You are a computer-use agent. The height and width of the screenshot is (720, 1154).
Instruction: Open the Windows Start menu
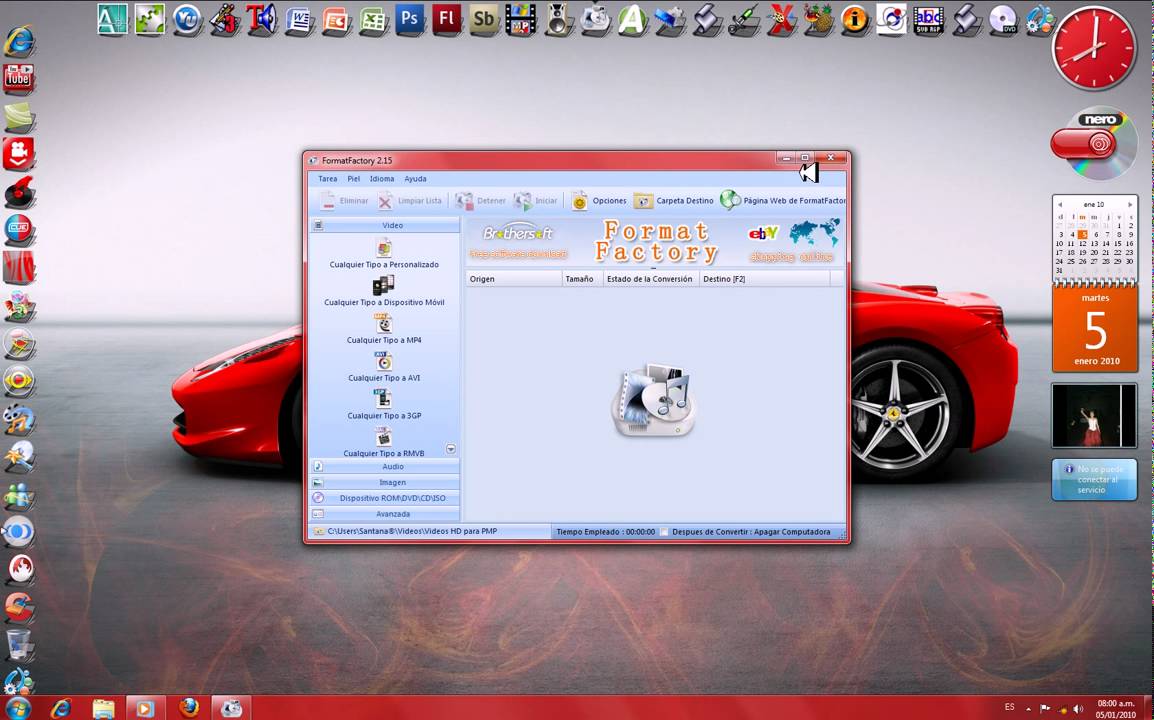(18, 708)
